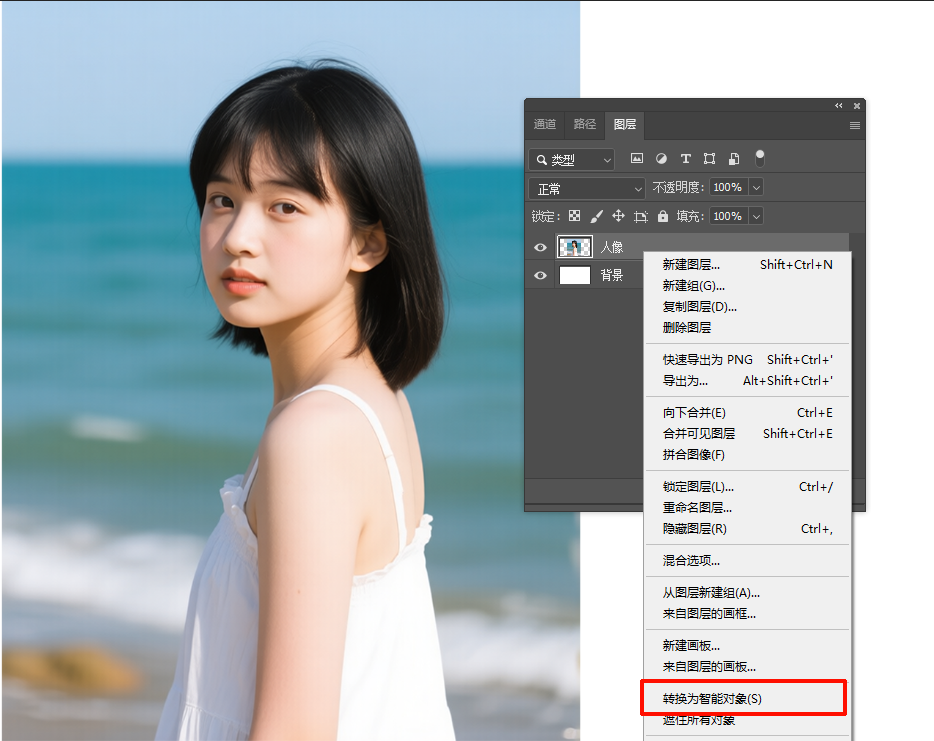Click the 人像 layer thumbnail
Screen dimensions: 934x741
point(574,247)
